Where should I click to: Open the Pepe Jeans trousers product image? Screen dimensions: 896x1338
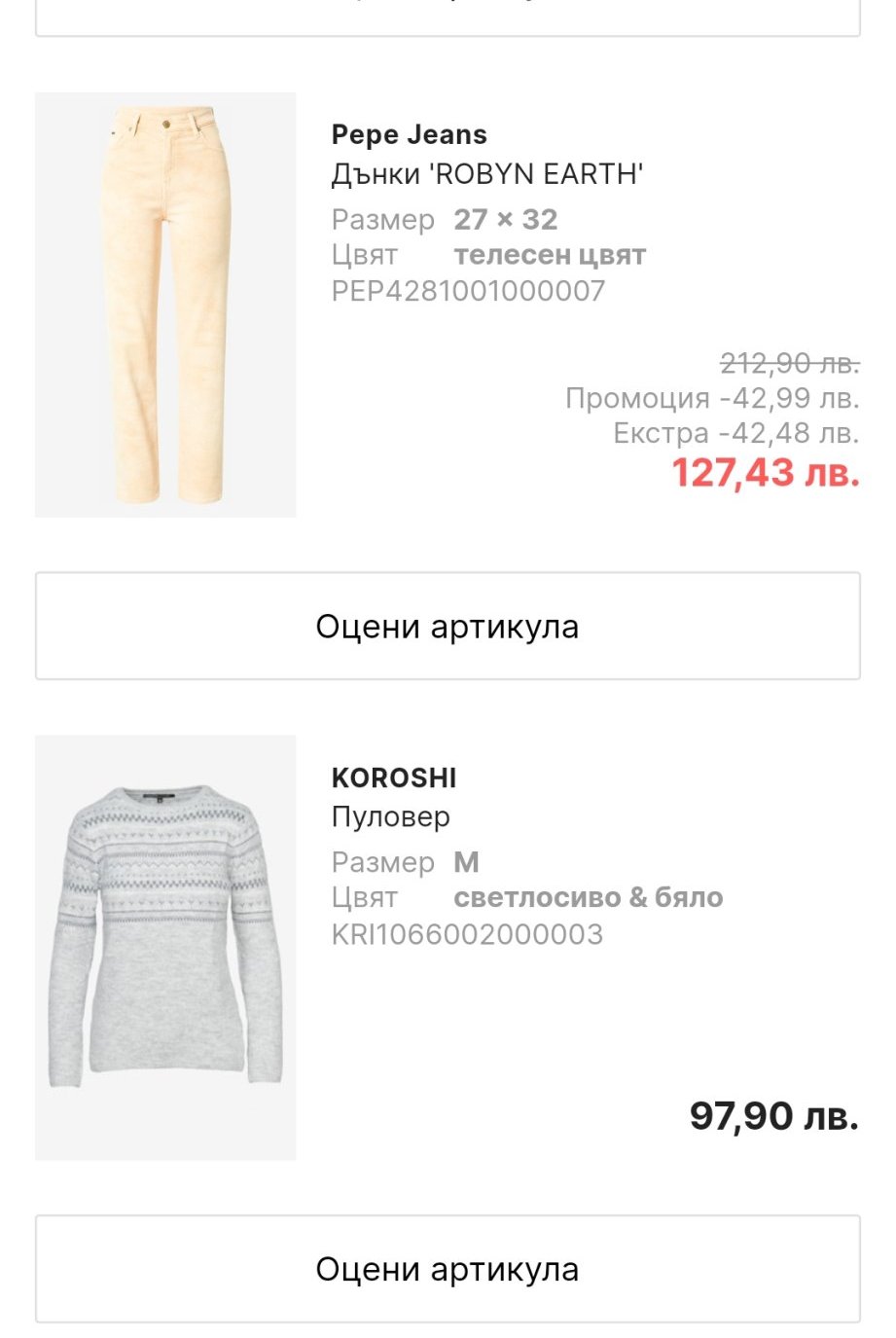pos(165,305)
